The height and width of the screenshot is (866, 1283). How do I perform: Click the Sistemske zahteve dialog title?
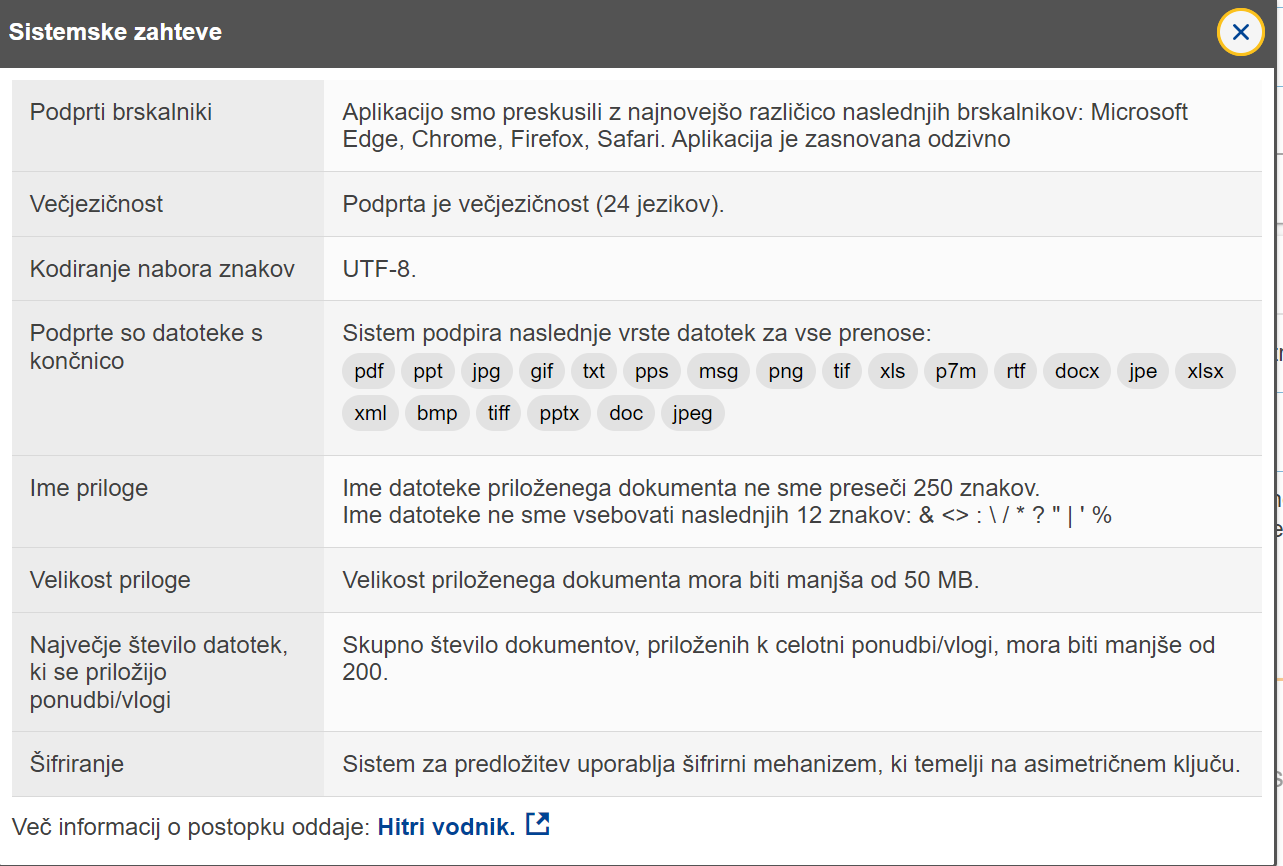(x=115, y=32)
